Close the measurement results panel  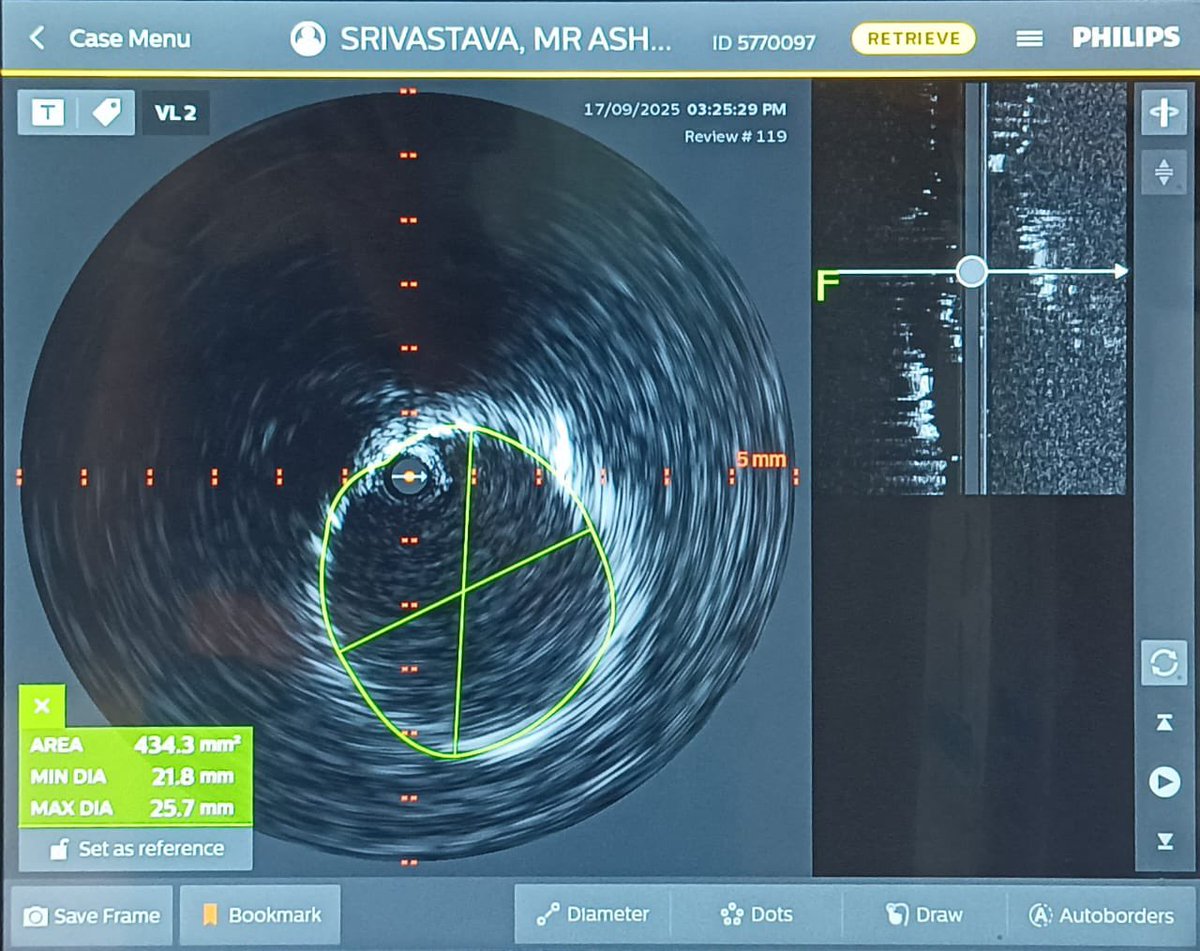[x=42, y=707]
